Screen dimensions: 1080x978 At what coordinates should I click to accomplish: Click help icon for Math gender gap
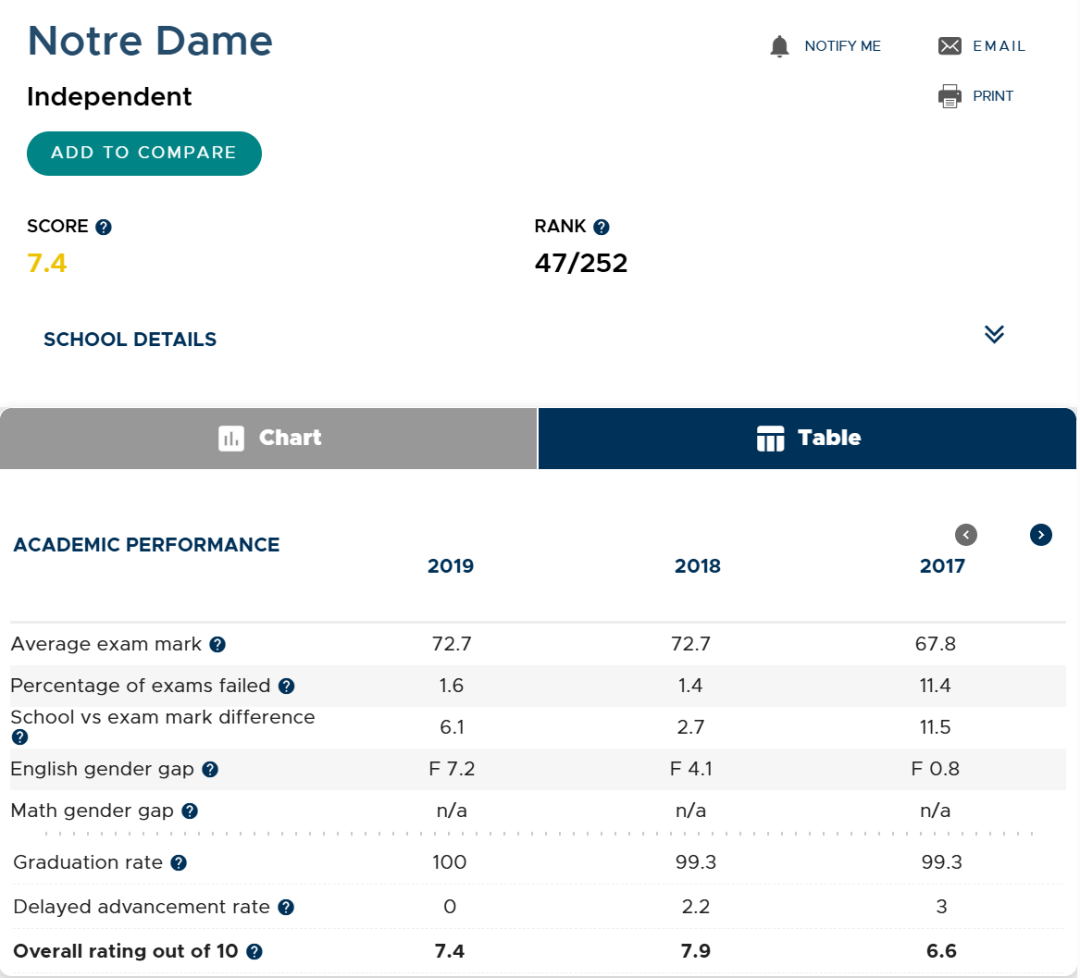[x=189, y=811]
